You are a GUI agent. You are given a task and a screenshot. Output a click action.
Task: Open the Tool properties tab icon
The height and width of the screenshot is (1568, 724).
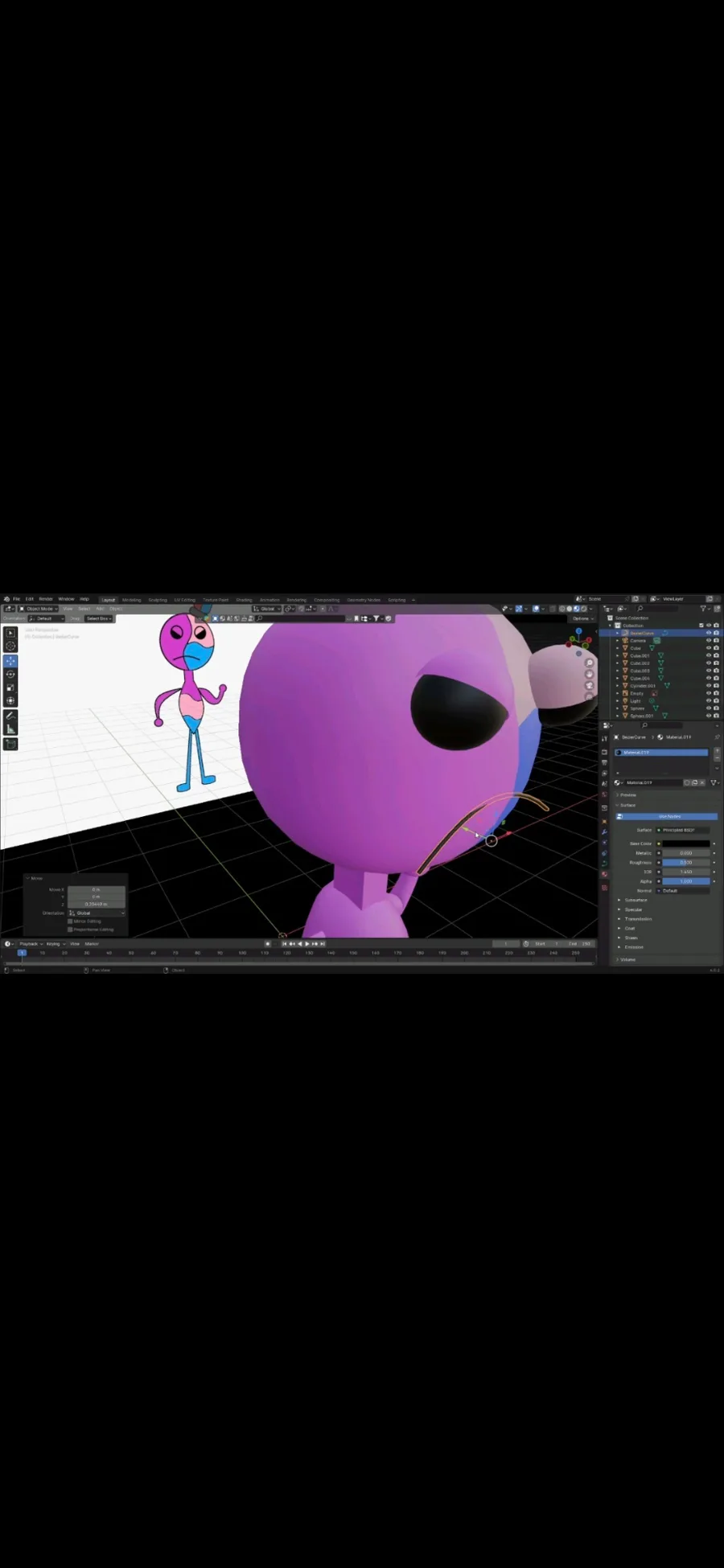point(604,738)
